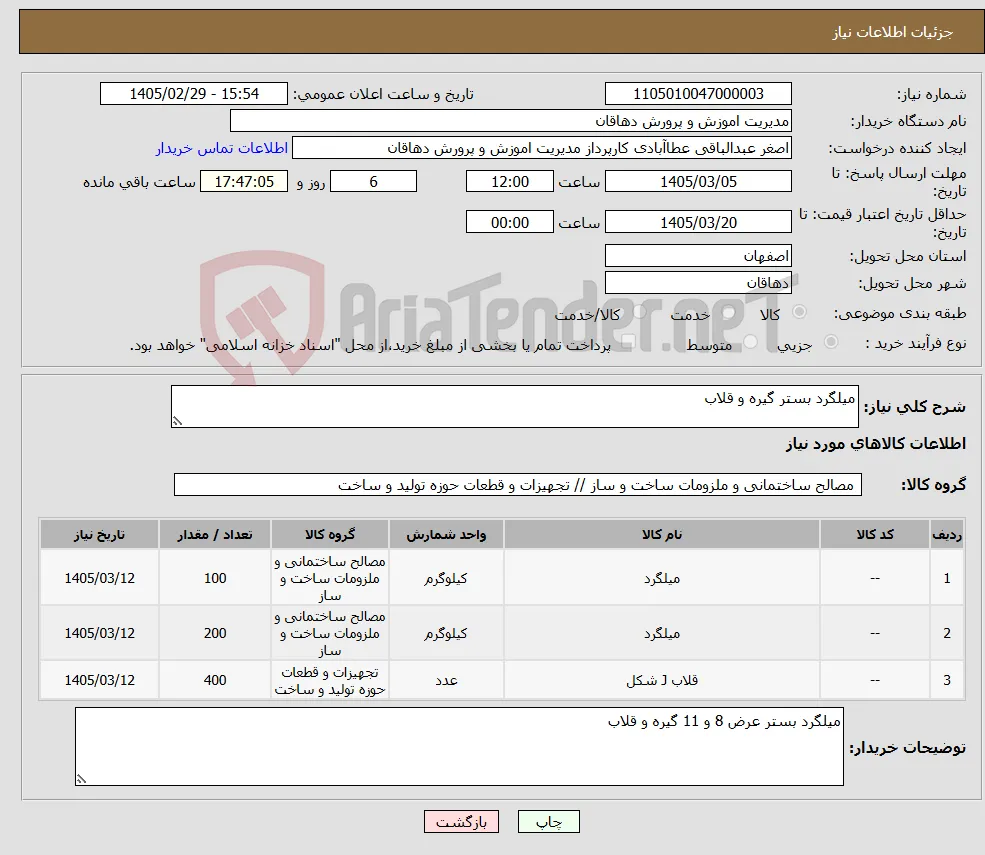Click the general description text area
The width and height of the screenshot is (985, 855).
514,406
